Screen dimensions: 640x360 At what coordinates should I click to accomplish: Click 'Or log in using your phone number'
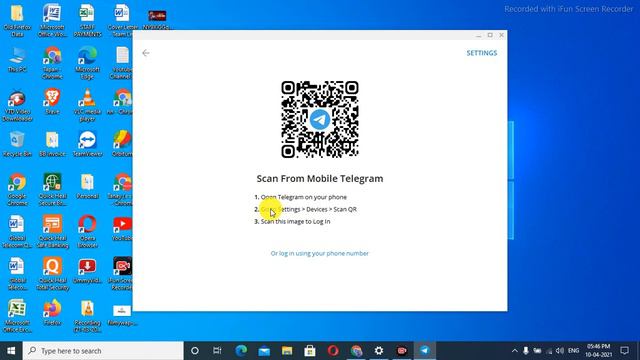tap(320, 253)
